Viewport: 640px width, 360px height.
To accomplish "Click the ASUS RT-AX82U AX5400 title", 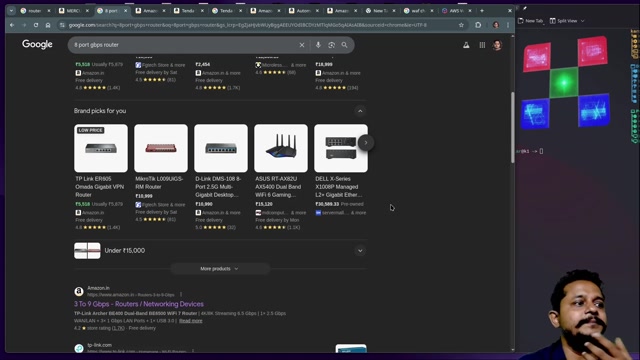I will pos(278,187).
